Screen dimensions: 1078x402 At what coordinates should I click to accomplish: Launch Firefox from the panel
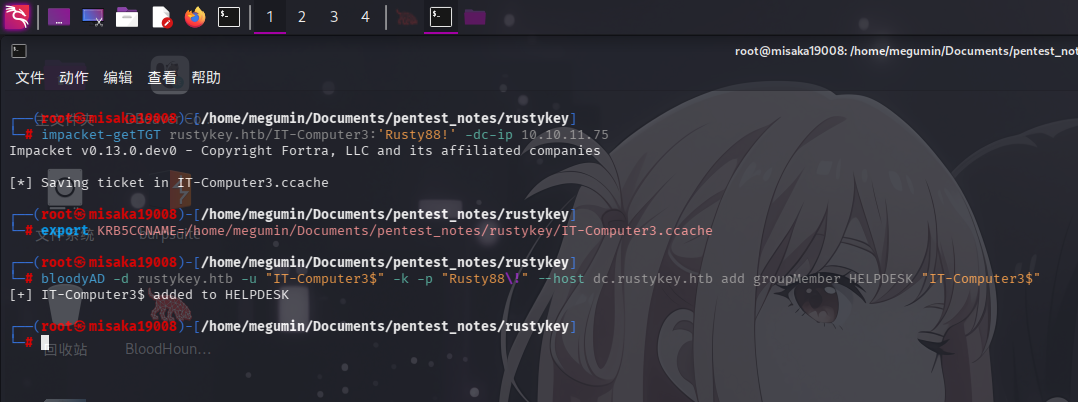pyautogui.click(x=195, y=16)
